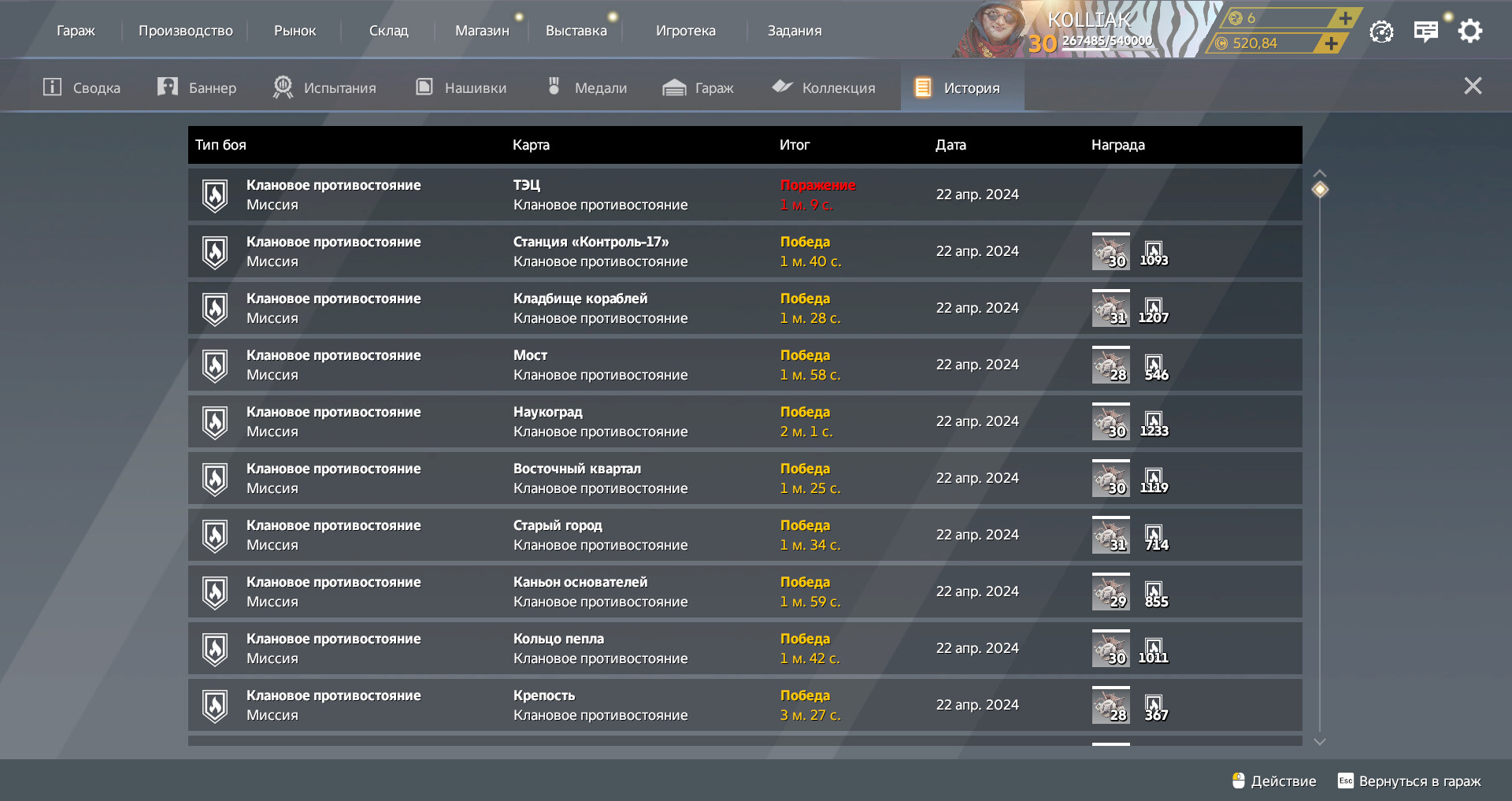Open the chat messages icon
1512x801 pixels.
click(1426, 32)
